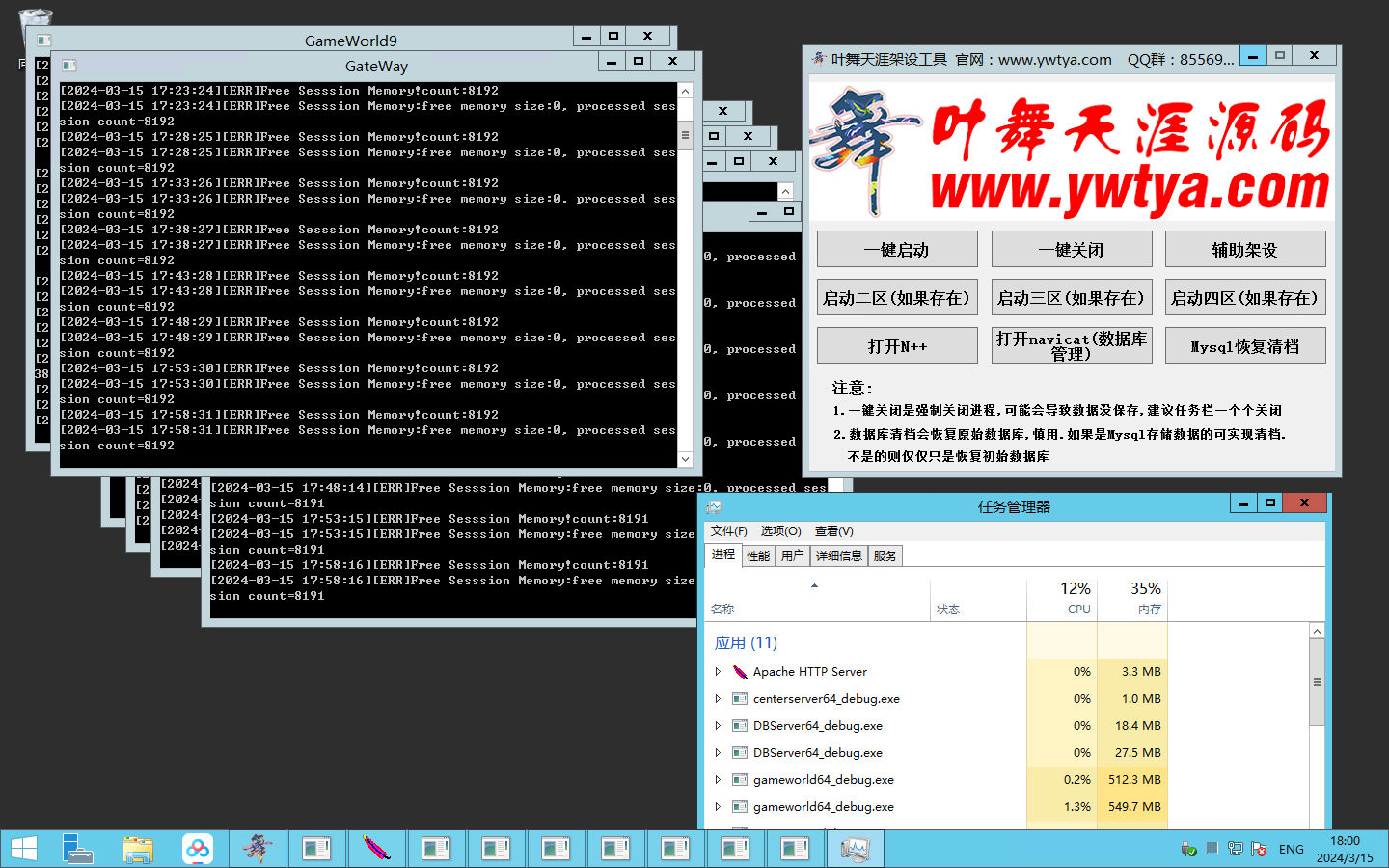Screen dimensions: 1389x868
Task: Click GateWay console scrollbar down arrow
Action: 686,460
